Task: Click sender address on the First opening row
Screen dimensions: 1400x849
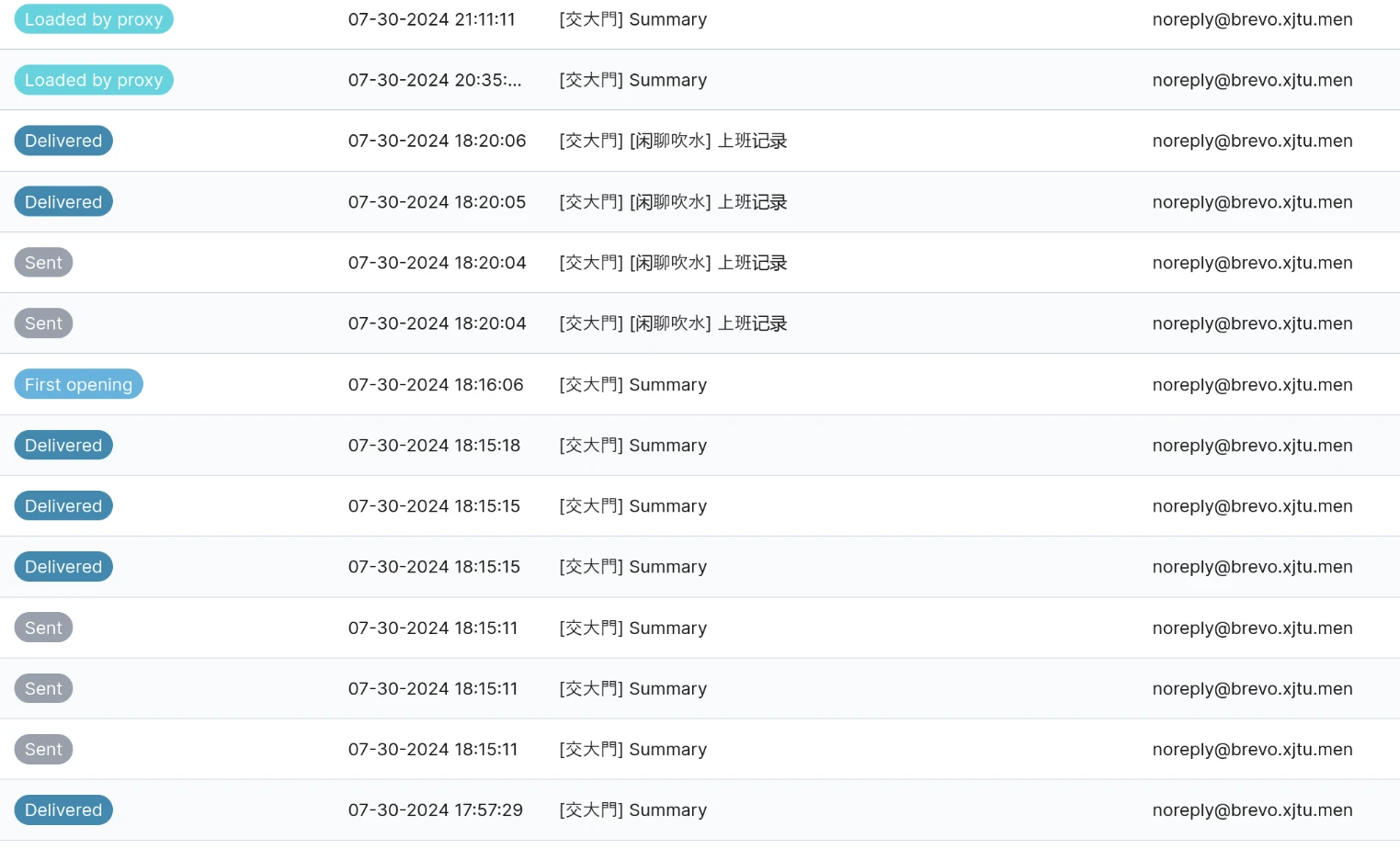Action: [1252, 385]
